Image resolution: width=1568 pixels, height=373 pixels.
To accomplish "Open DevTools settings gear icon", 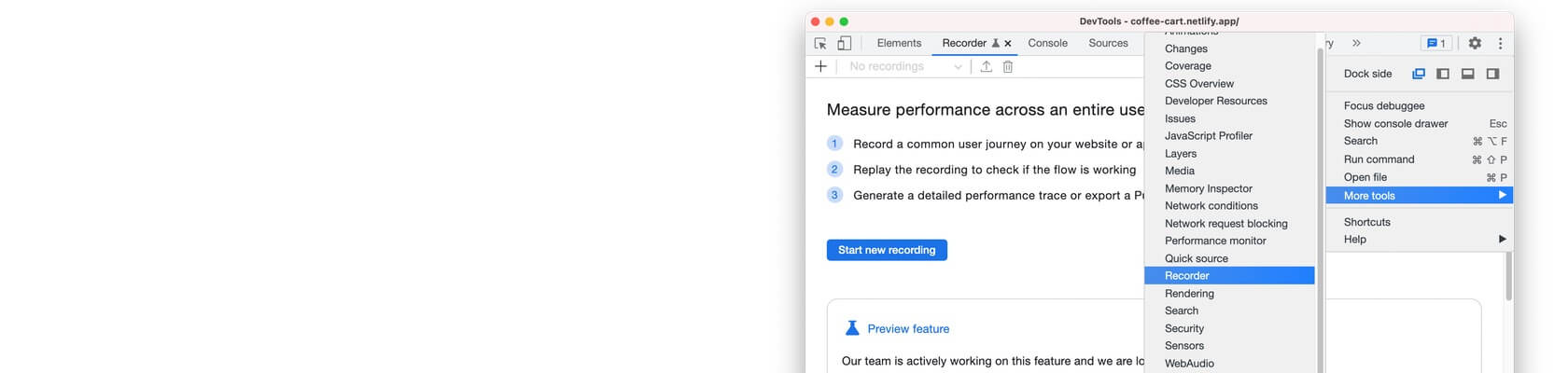I will pyautogui.click(x=1475, y=44).
